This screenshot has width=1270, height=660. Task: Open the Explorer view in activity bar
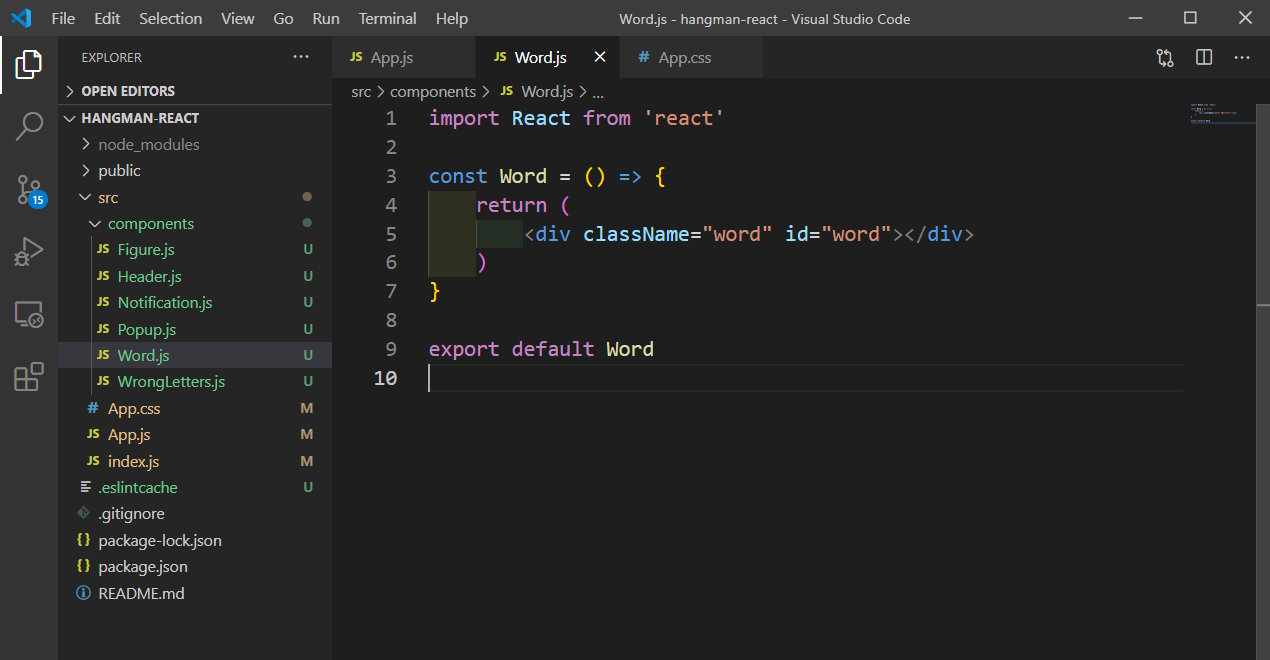pyautogui.click(x=29, y=65)
